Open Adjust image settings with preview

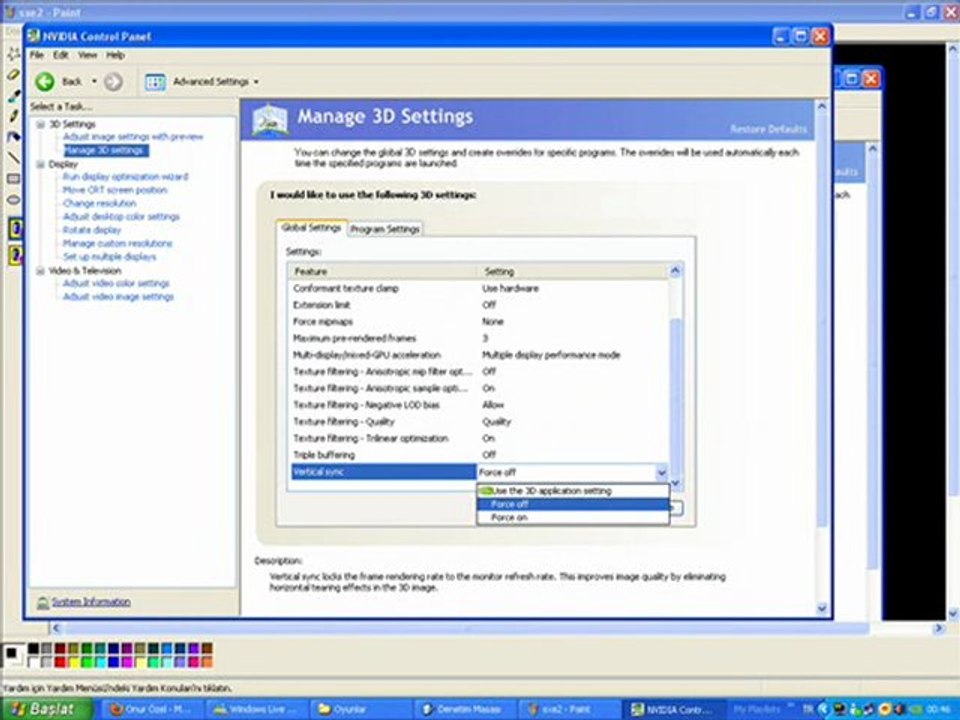[133, 137]
